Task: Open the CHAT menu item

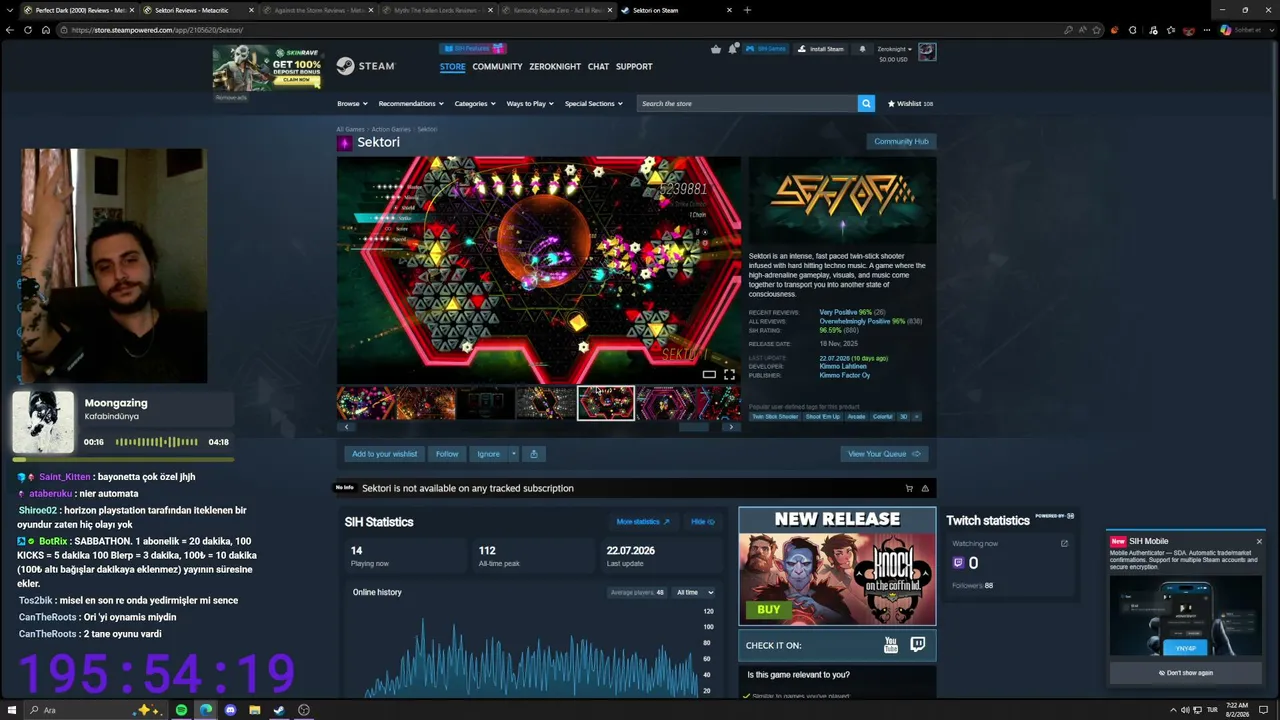Action: point(598,67)
